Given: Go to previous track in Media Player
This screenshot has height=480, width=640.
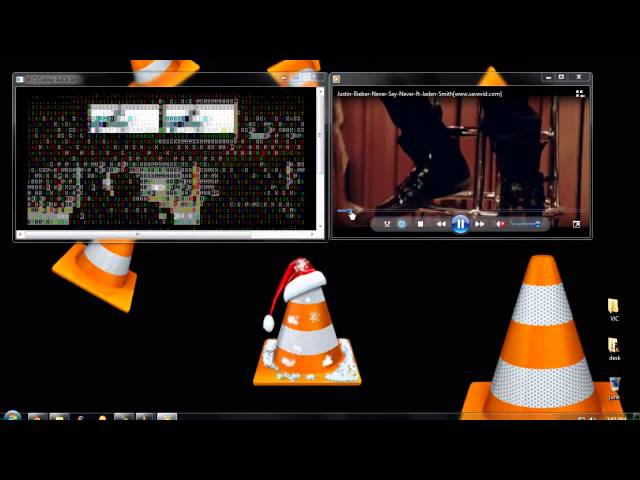Looking at the screenshot, I should pos(441,224).
